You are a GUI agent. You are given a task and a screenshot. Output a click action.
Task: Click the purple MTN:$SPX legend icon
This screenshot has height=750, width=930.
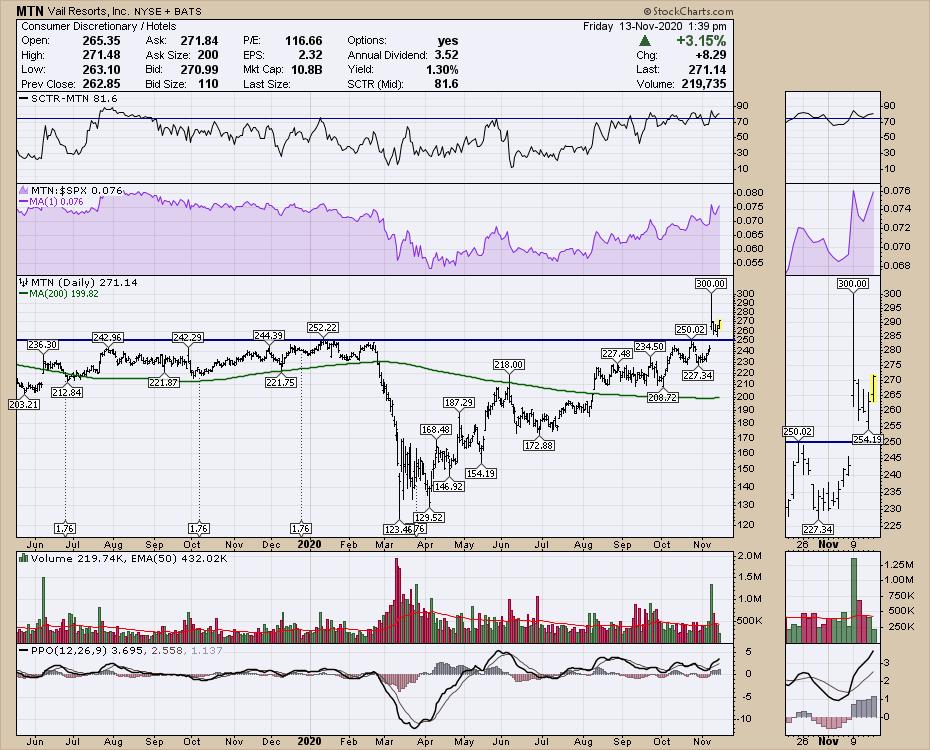(x=24, y=191)
